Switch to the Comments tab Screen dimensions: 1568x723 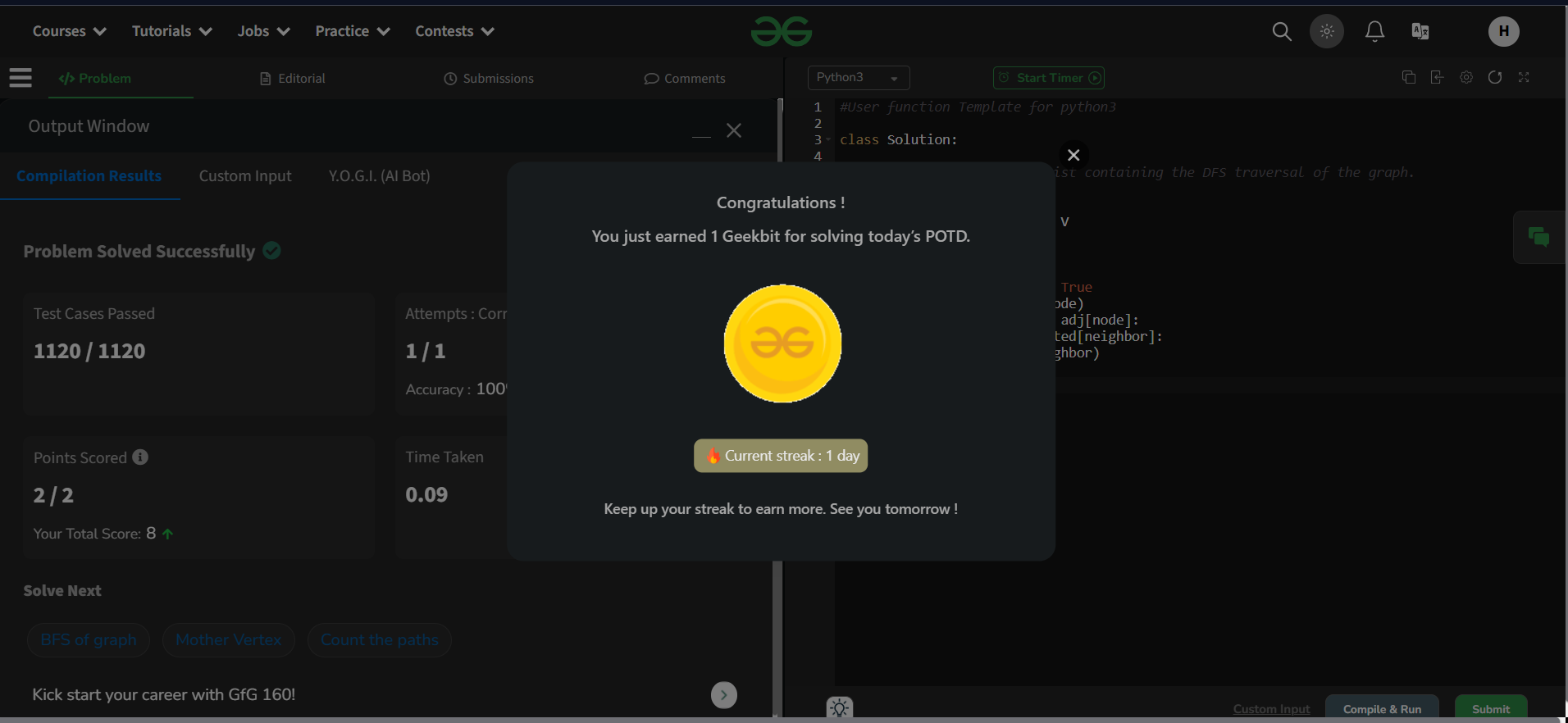[x=685, y=79]
